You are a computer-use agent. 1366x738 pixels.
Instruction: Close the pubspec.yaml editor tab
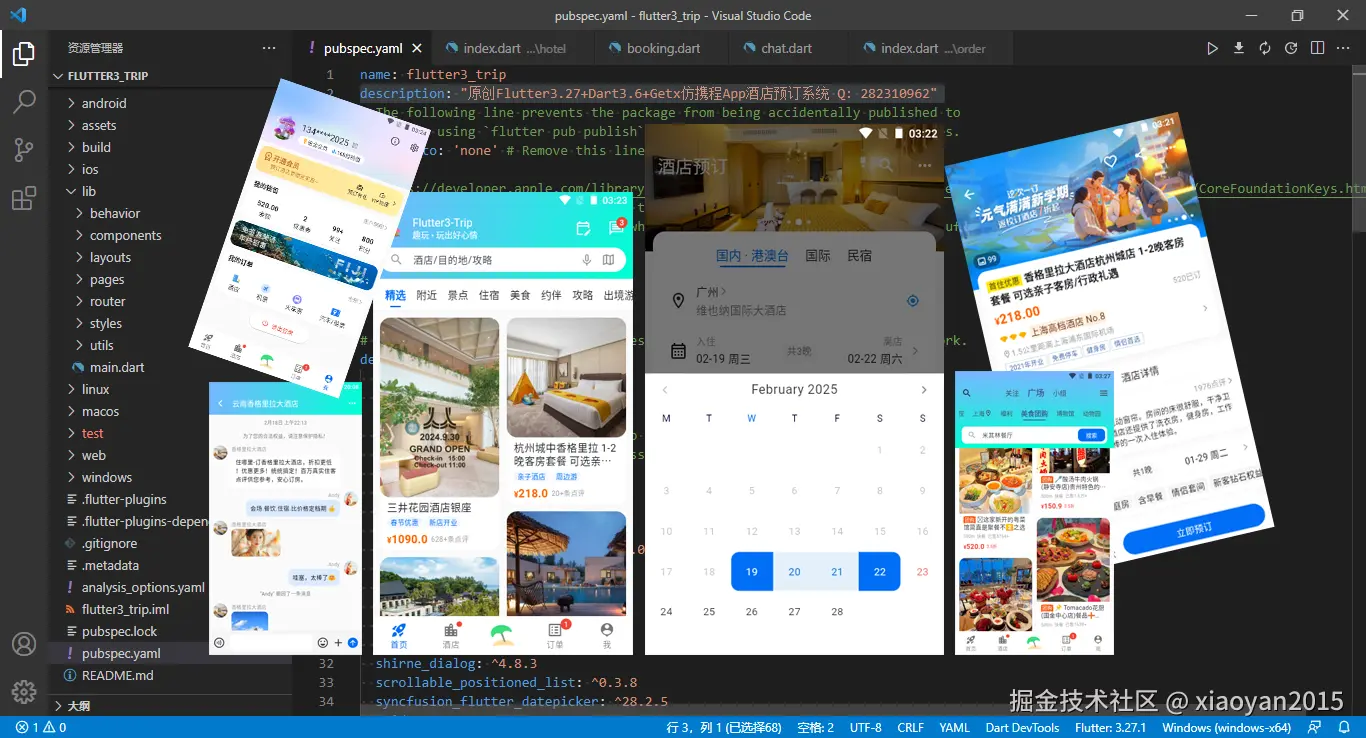pos(417,48)
